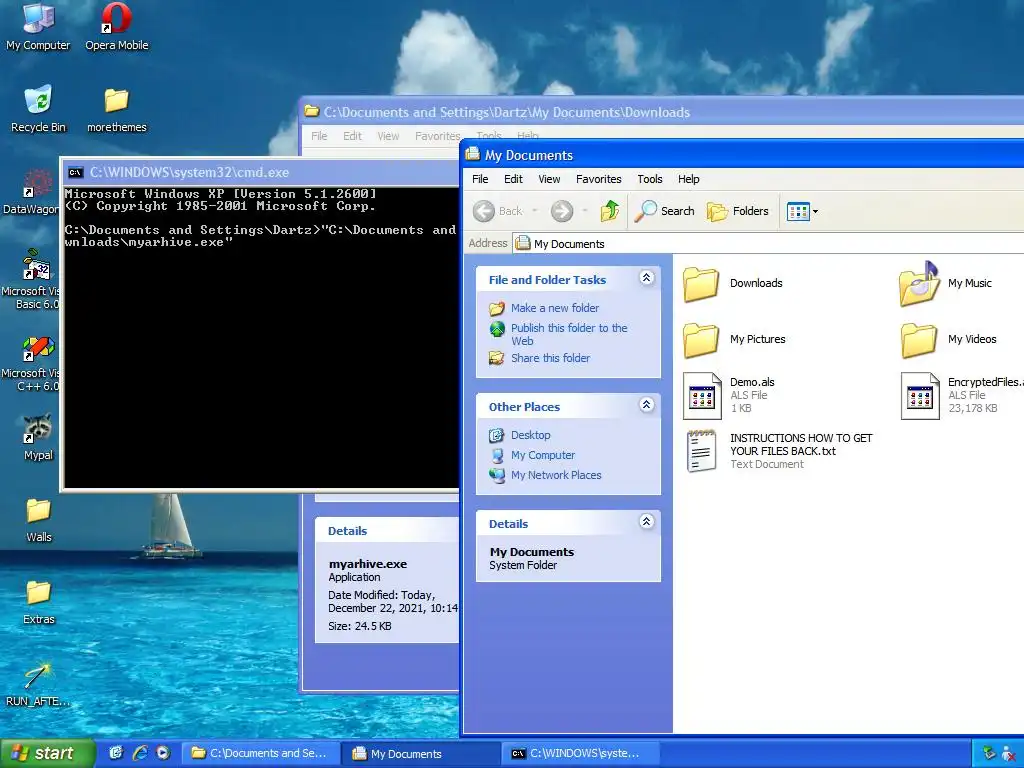The image size is (1024, 768).
Task: Switch to My Documents taskbar button
Action: tap(421, 754)
